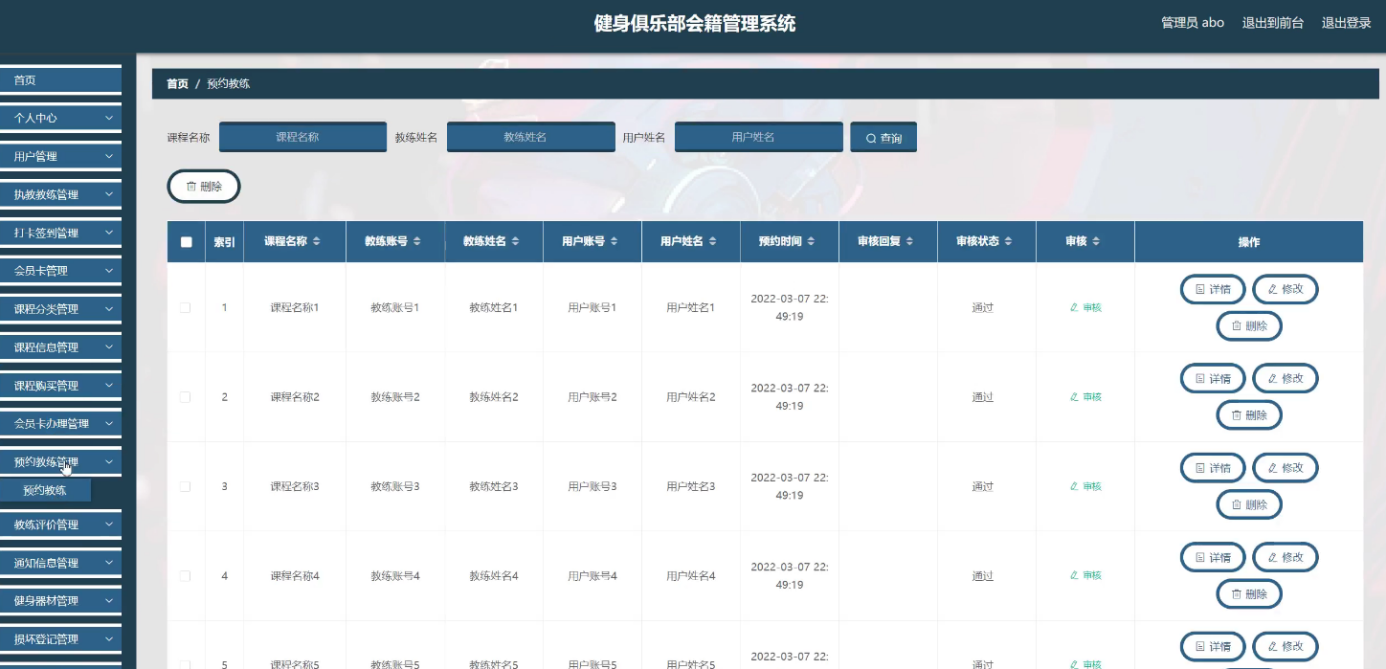Sort by 教练姓名 column sort arrows
This screenshot has width=1386, height=669.
(516, 242)
